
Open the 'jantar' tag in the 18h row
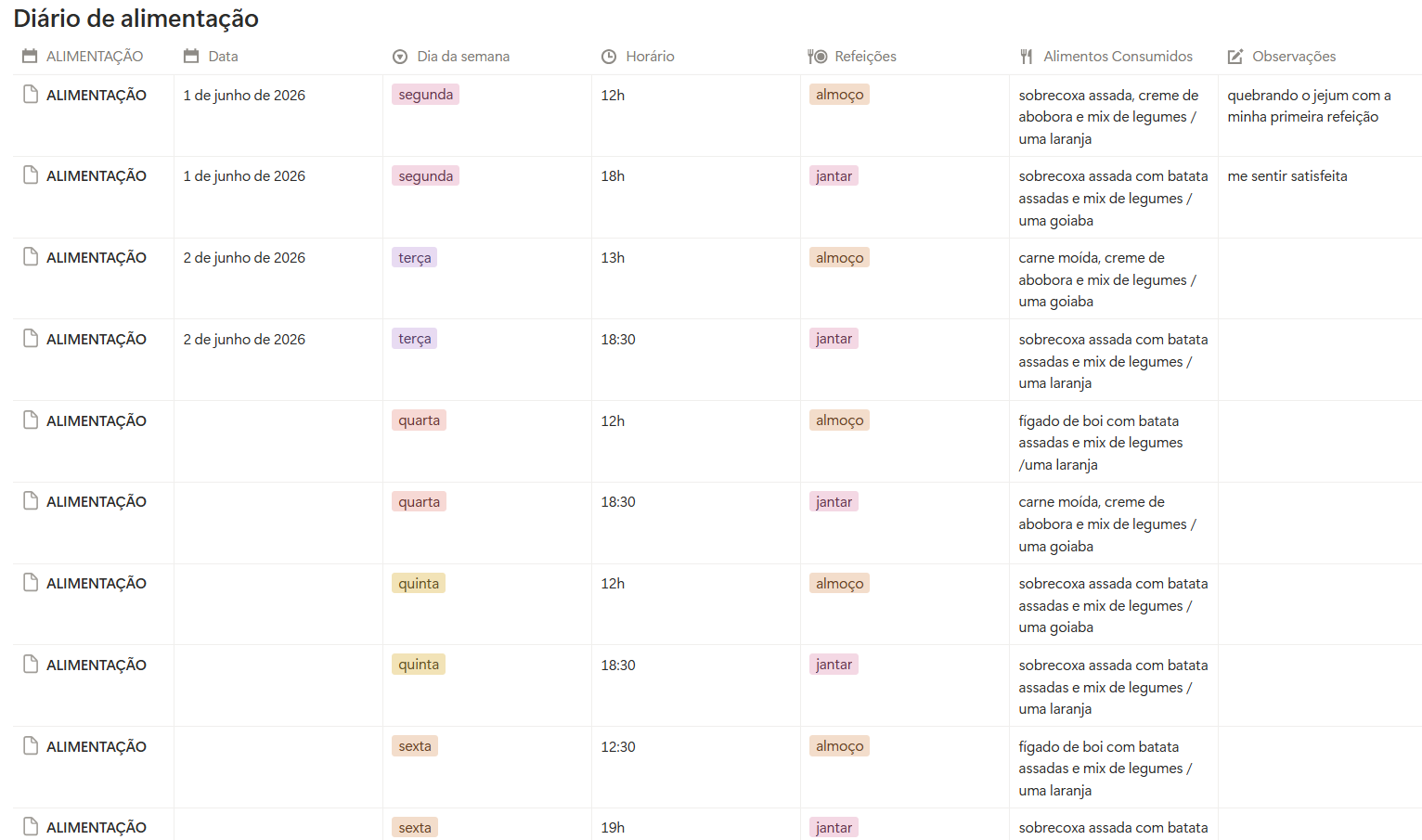pos(834,176)
